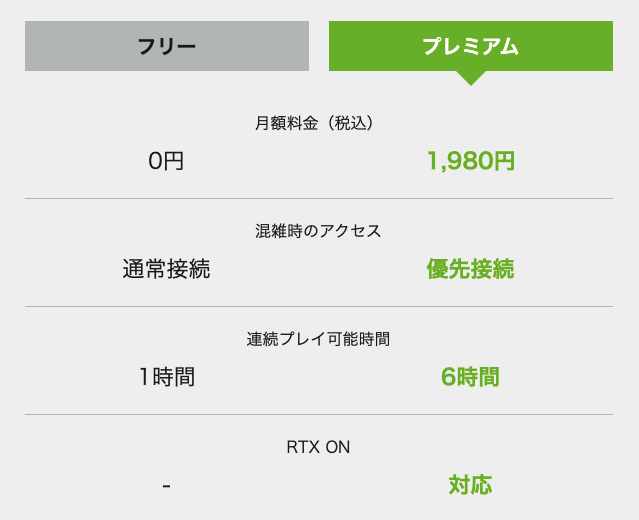Image resolution: width=639 pixels, height=520 pixels.
Task: Choose the 通常接続 value for the free plan
Action: (x=166, y=269)
